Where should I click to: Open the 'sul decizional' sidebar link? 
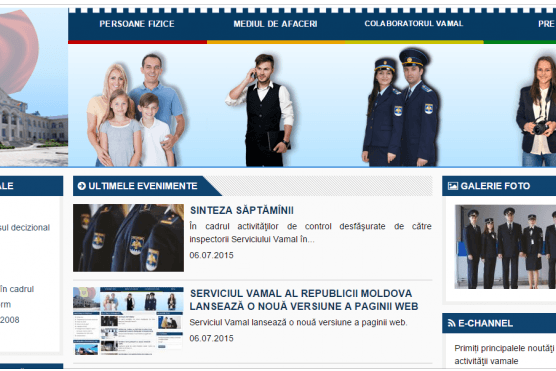point(25,228)
